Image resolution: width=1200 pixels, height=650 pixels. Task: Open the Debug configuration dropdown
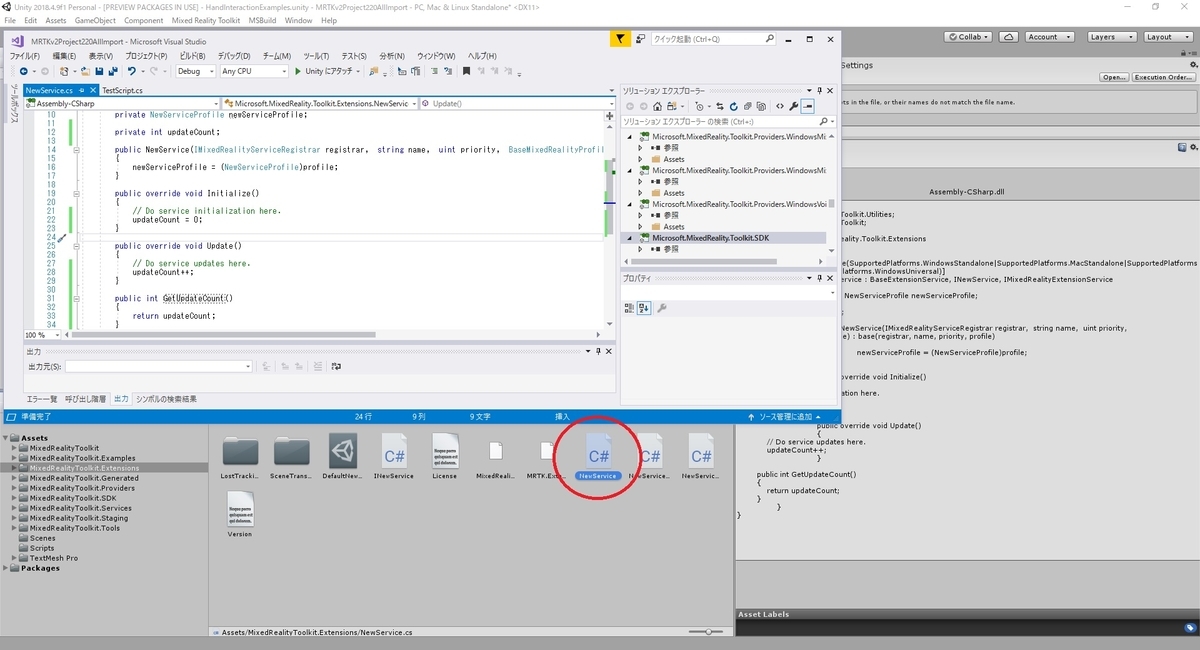pyautogui.click(x=196, y=71)
